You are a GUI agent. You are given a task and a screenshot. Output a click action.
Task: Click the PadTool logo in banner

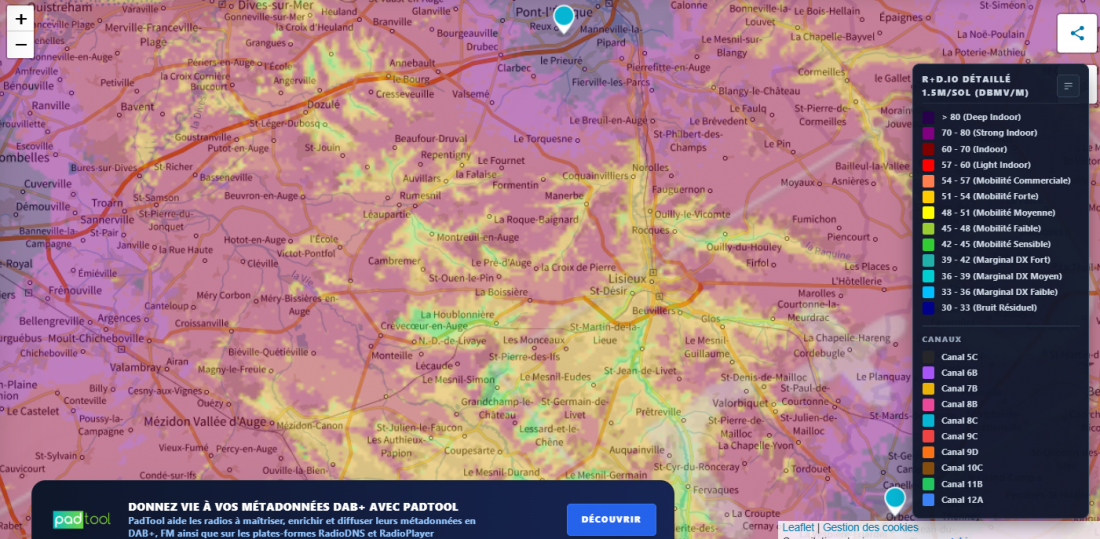tap(82, 519)
